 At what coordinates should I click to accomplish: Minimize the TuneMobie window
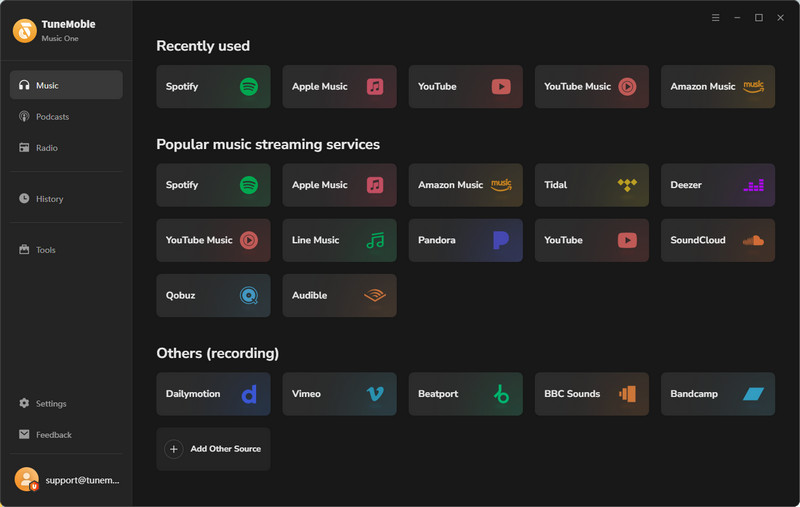click(x=737, y=17)
